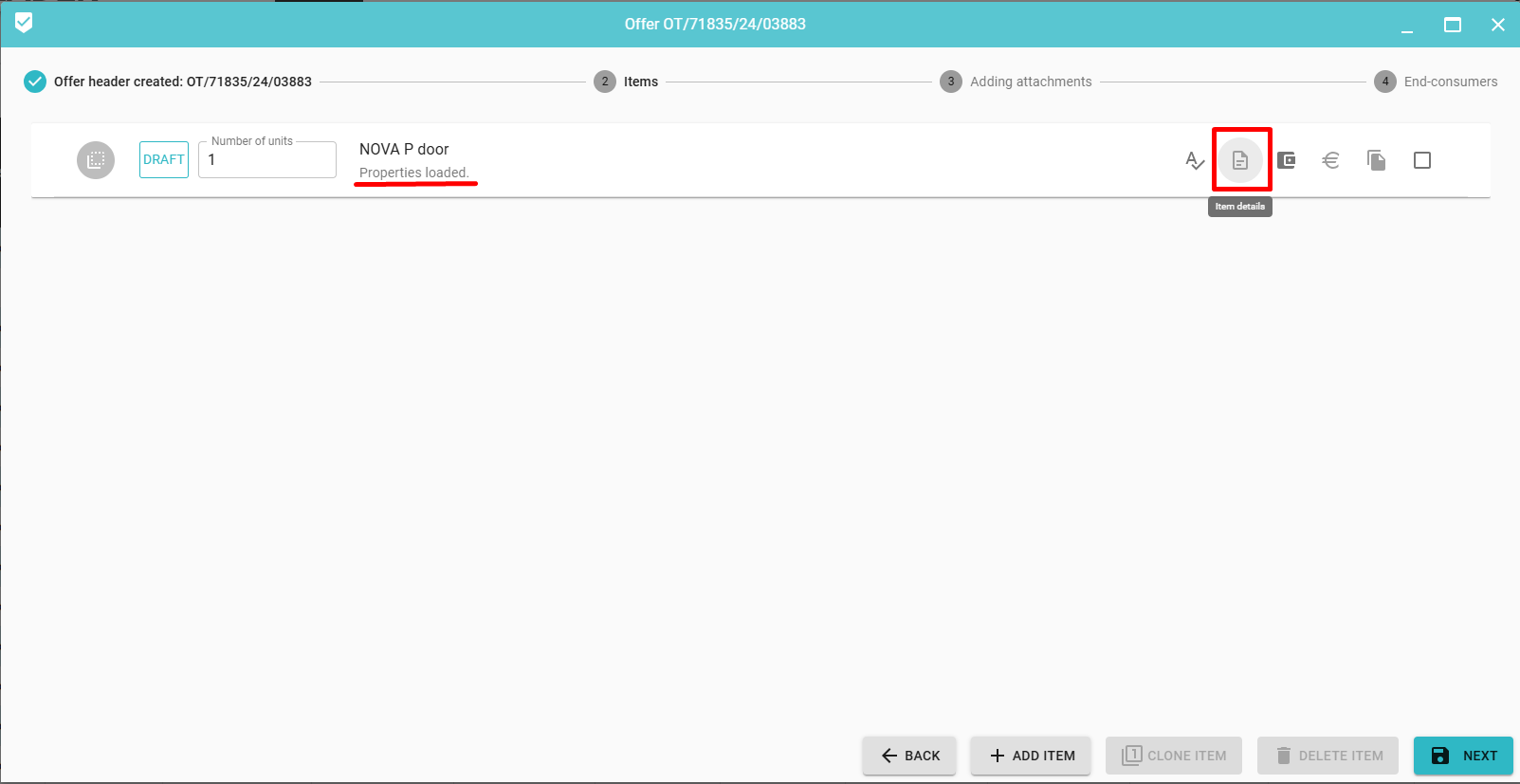Click the round gray selection icon at row start

coord(96,160)
